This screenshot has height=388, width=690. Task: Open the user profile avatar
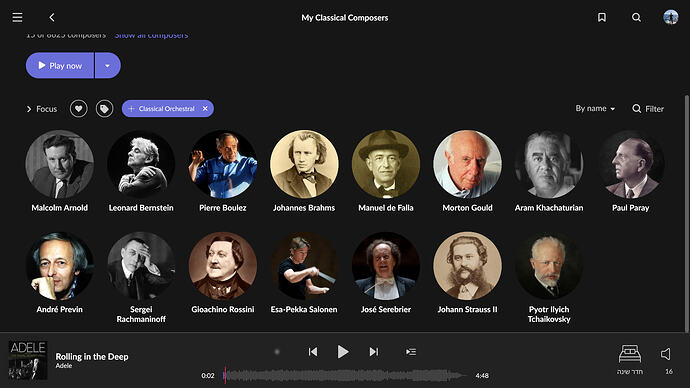coord(671,17)
